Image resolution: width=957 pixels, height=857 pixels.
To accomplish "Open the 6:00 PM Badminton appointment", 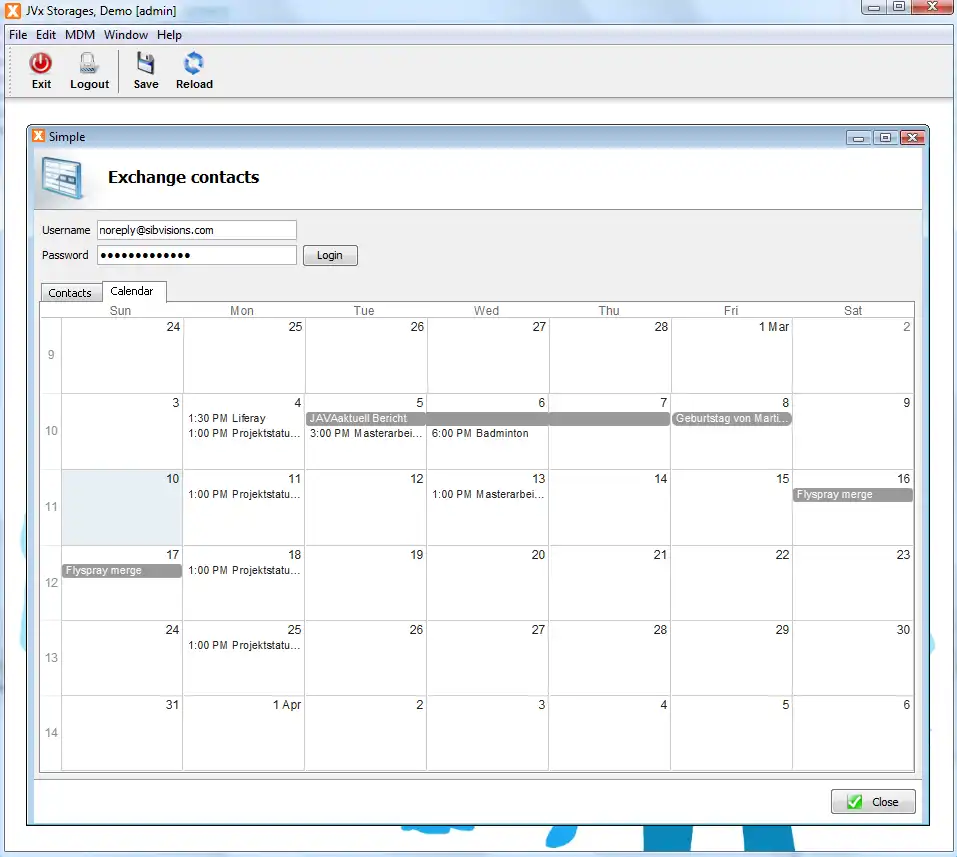I will tap(480, 433).
